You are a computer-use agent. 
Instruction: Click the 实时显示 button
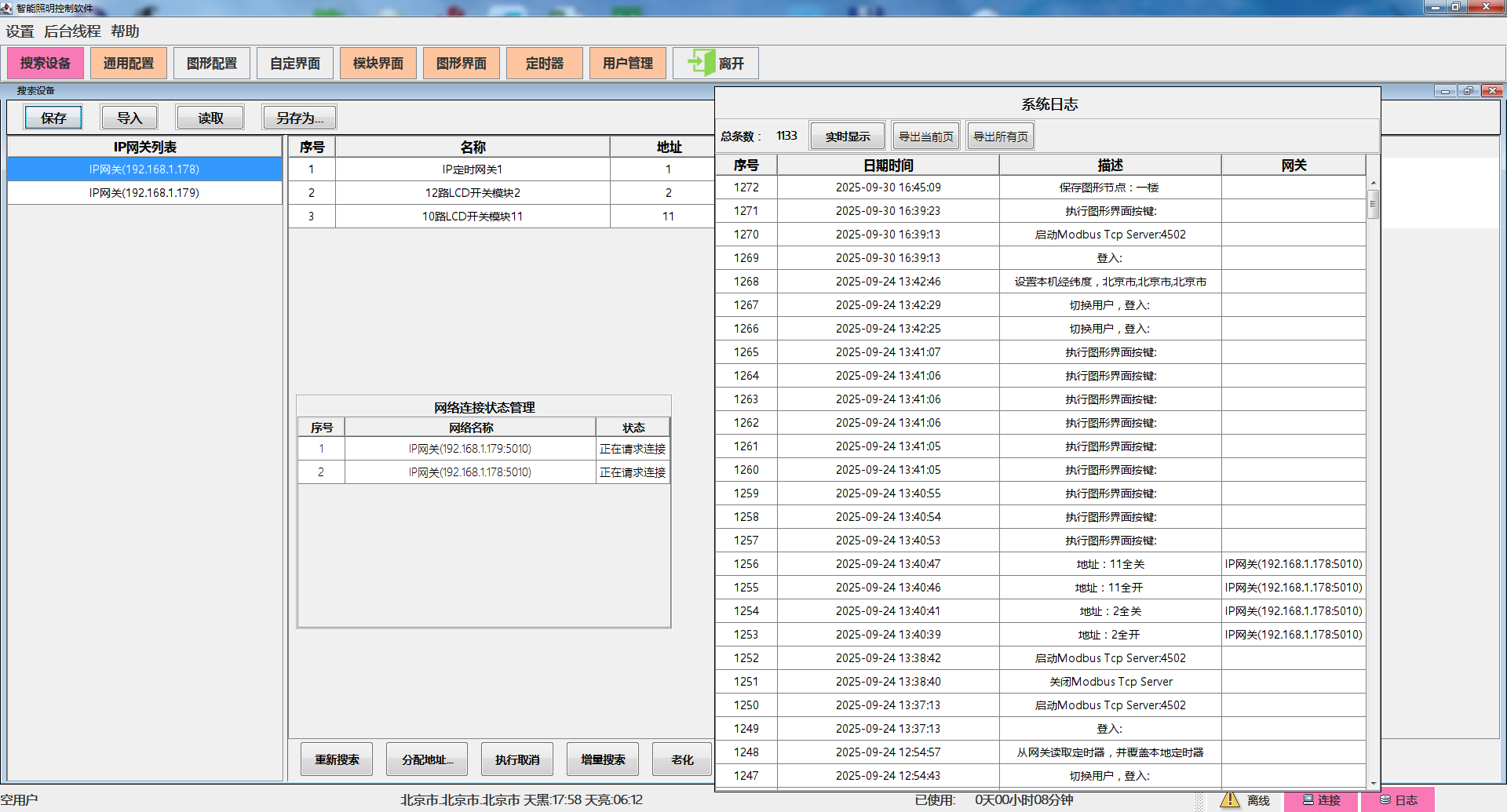point(847,137)
